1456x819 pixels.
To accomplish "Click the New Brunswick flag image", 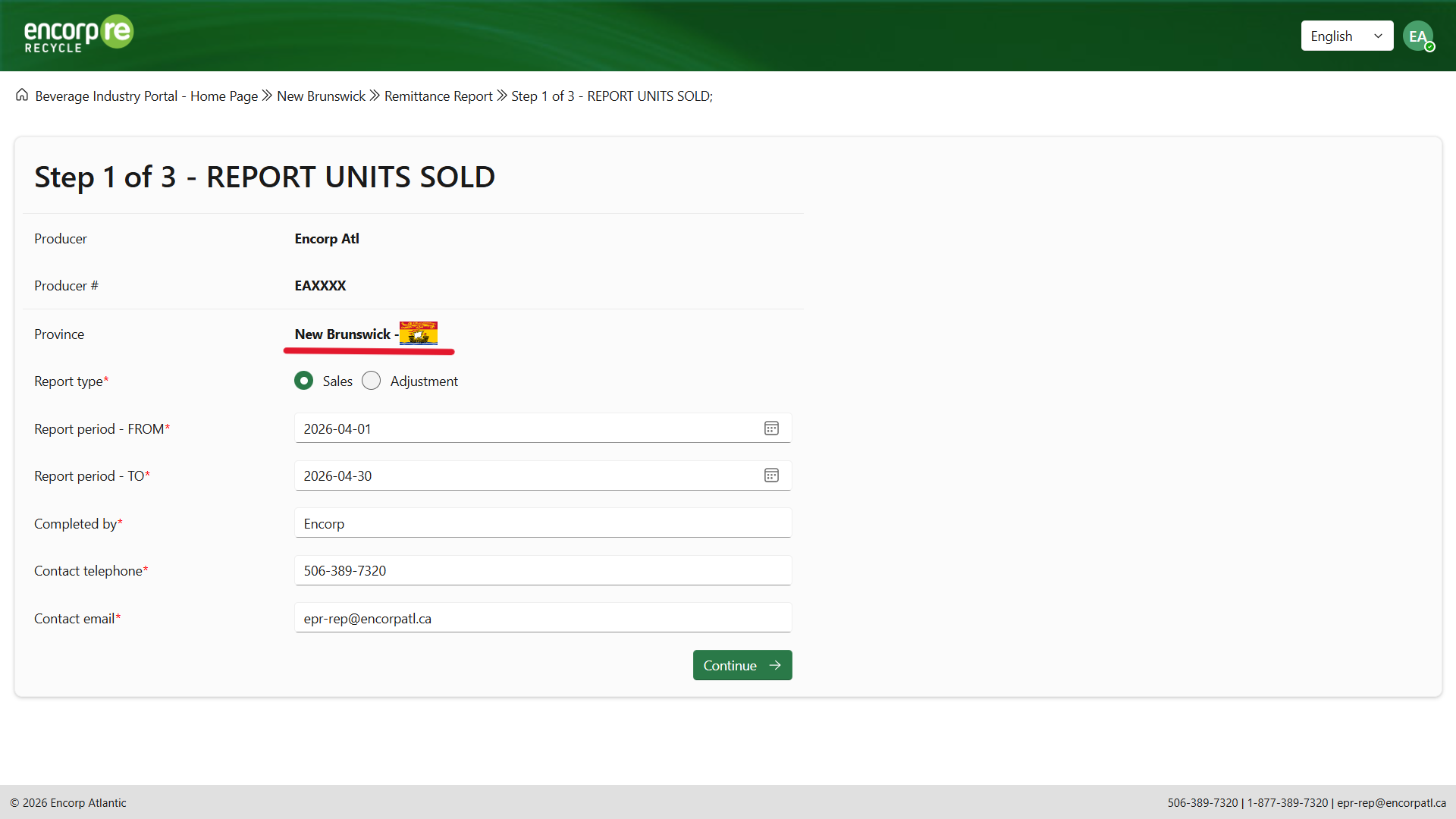I will click(x=419, y=334).
